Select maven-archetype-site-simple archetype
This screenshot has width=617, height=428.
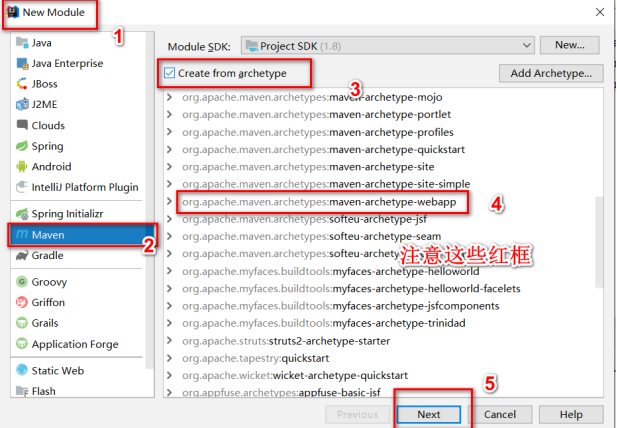point(326,184)
